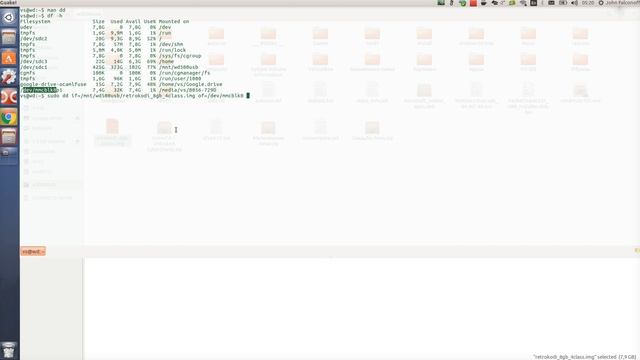
Task: Click the udev filesystem entry
Action: coord(26,27)
